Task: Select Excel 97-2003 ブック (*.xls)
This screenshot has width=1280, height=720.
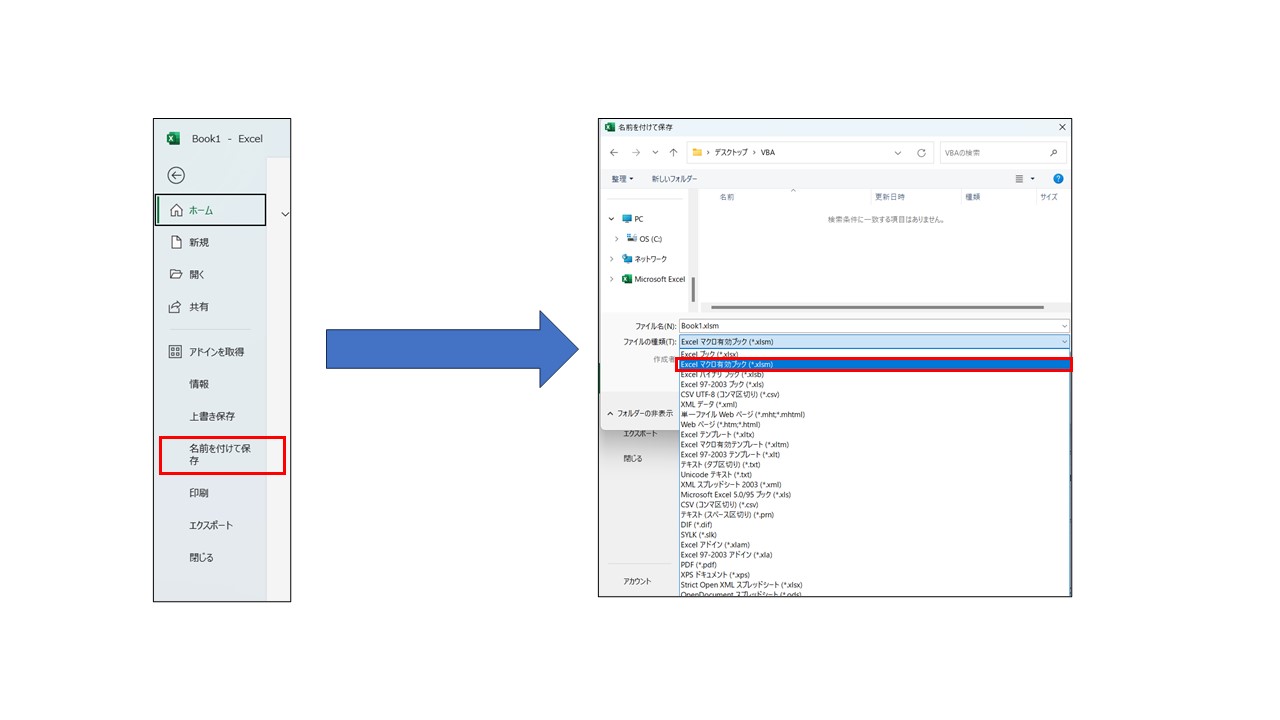Action: pos(872,384)
